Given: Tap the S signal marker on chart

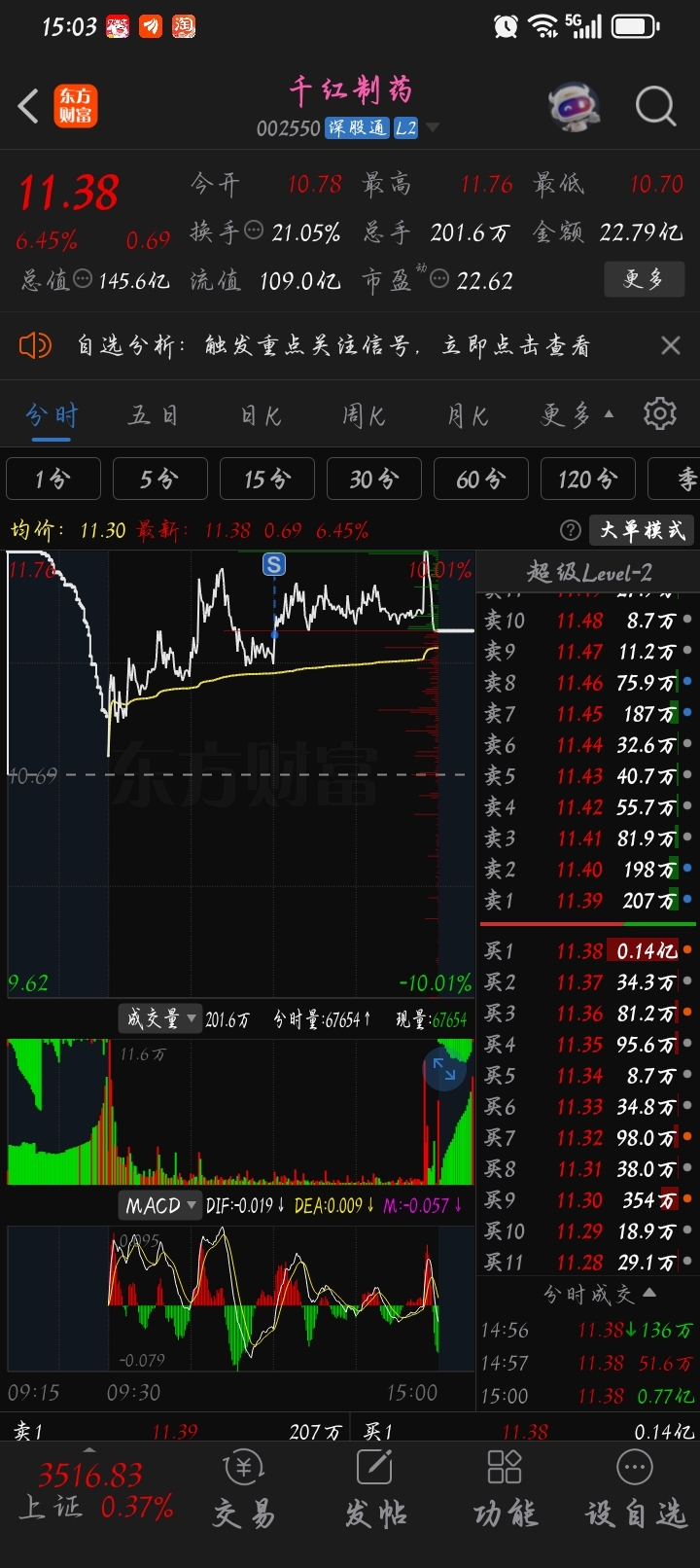Looking at the screenshot, I should pyautogui.click(x=274, y=564).
